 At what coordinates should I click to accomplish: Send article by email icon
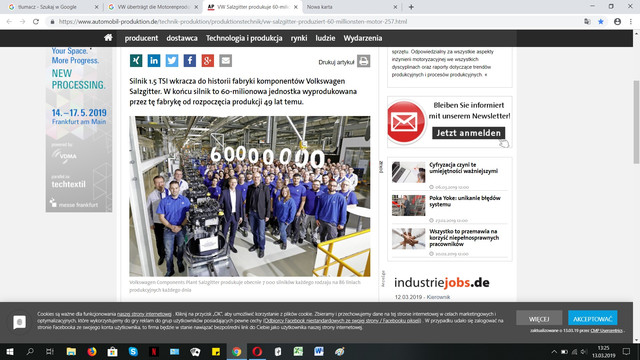click(x=225, y=61)
